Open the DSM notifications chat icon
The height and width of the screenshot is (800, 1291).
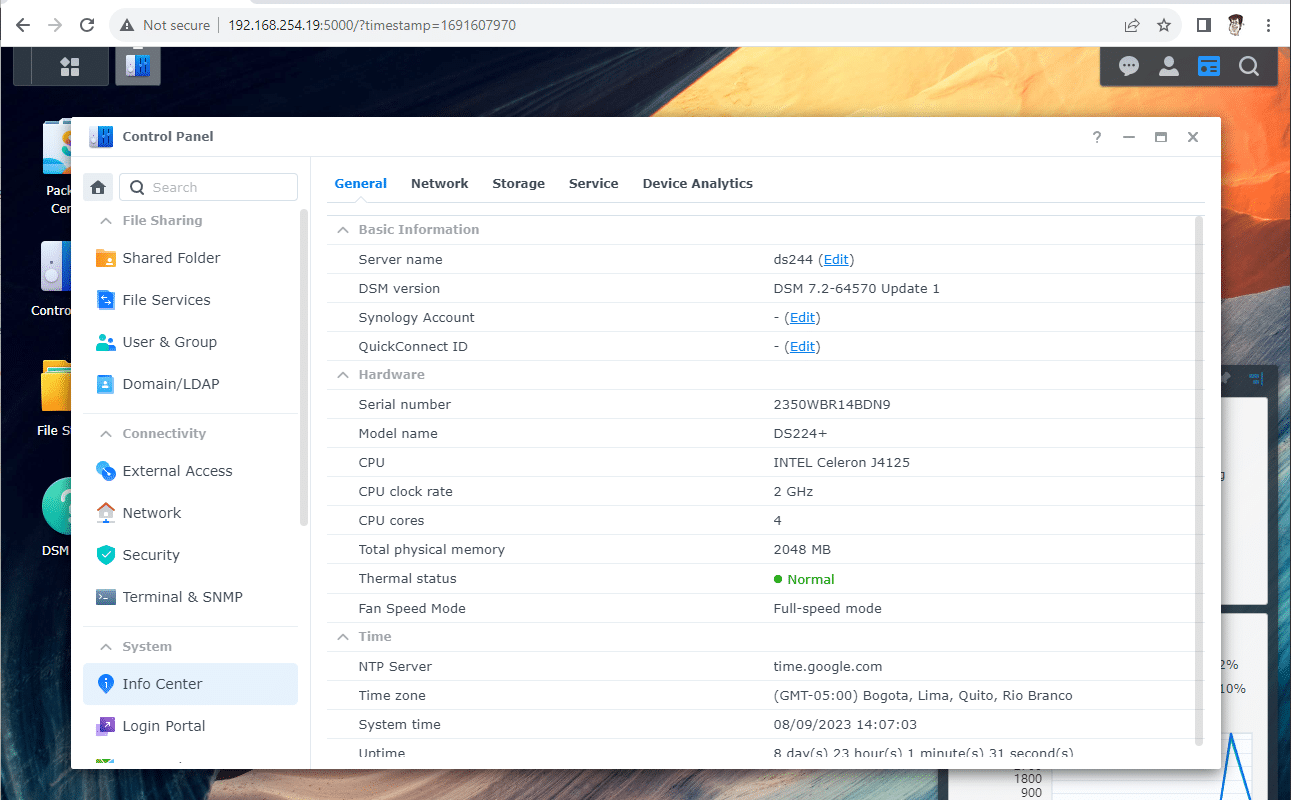pos(1129,67)
